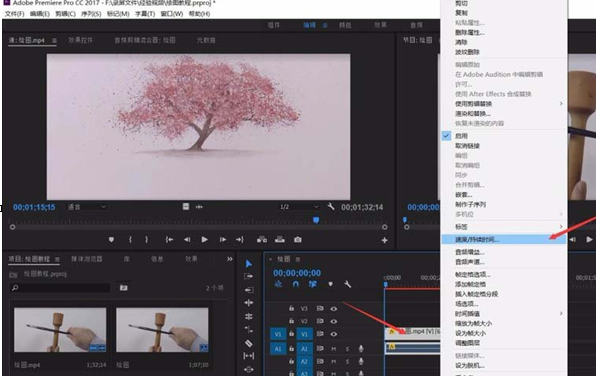The height and width of the screenshot is (376, 596).
Task: Toggle V3 track output eye
Action: coord(334,309)
